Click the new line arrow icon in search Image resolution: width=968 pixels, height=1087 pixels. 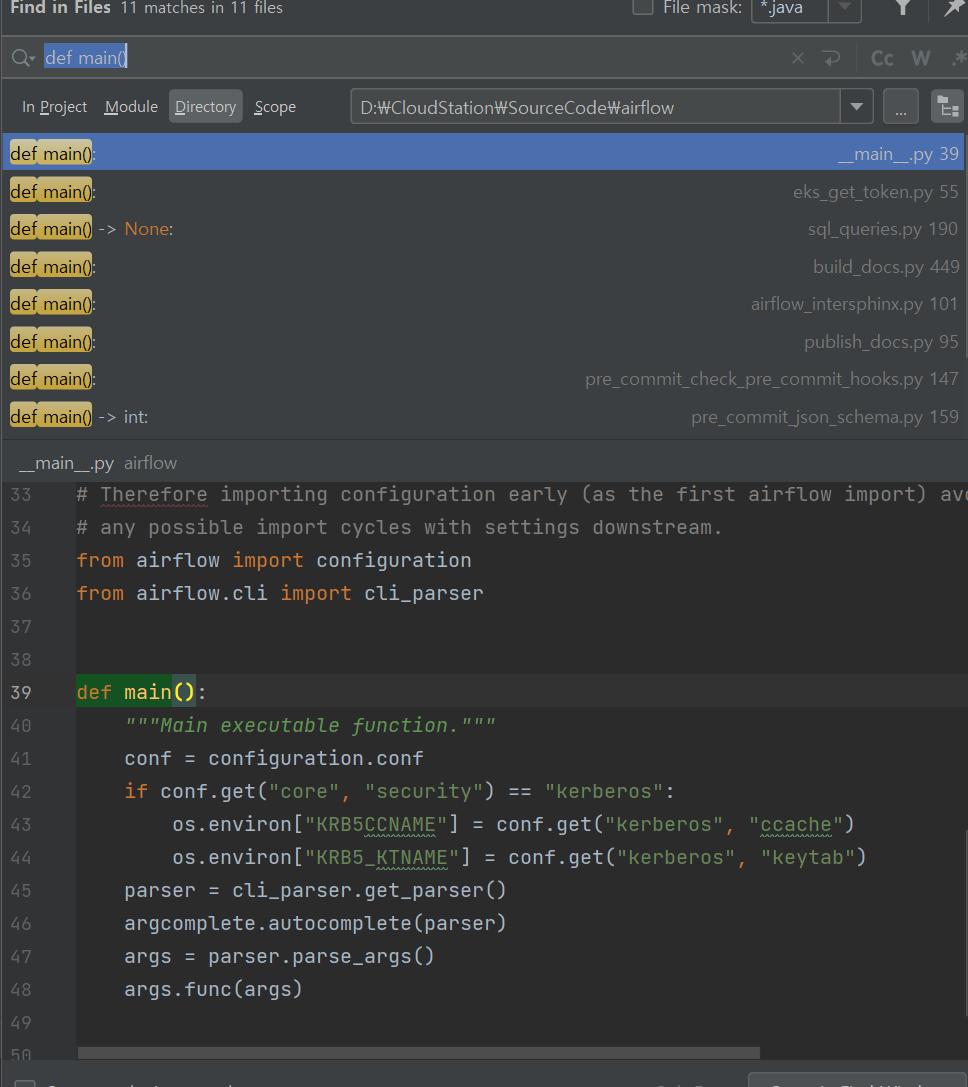click(831, 58)
